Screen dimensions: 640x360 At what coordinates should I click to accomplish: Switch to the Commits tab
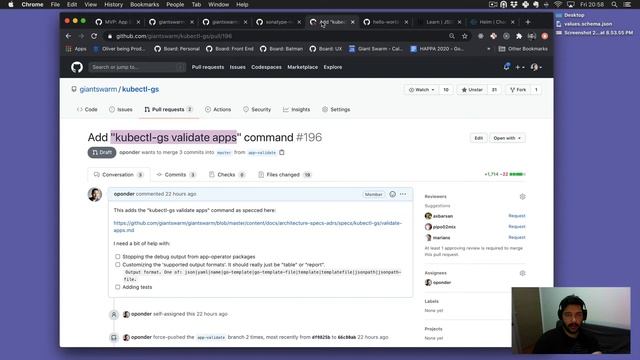(x=176, y=175)
